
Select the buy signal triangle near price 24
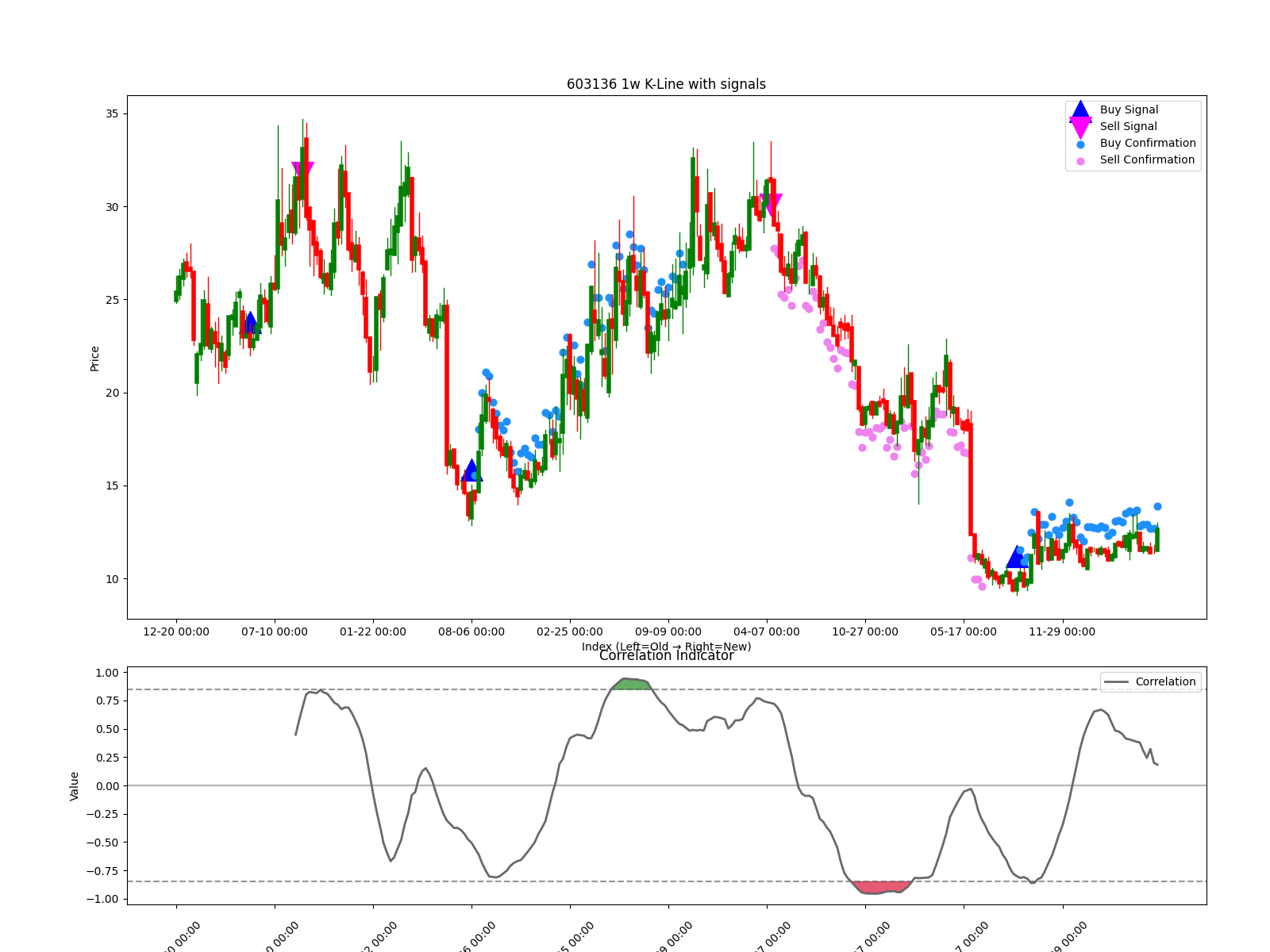pyautogui.click(x=250, y=322)
